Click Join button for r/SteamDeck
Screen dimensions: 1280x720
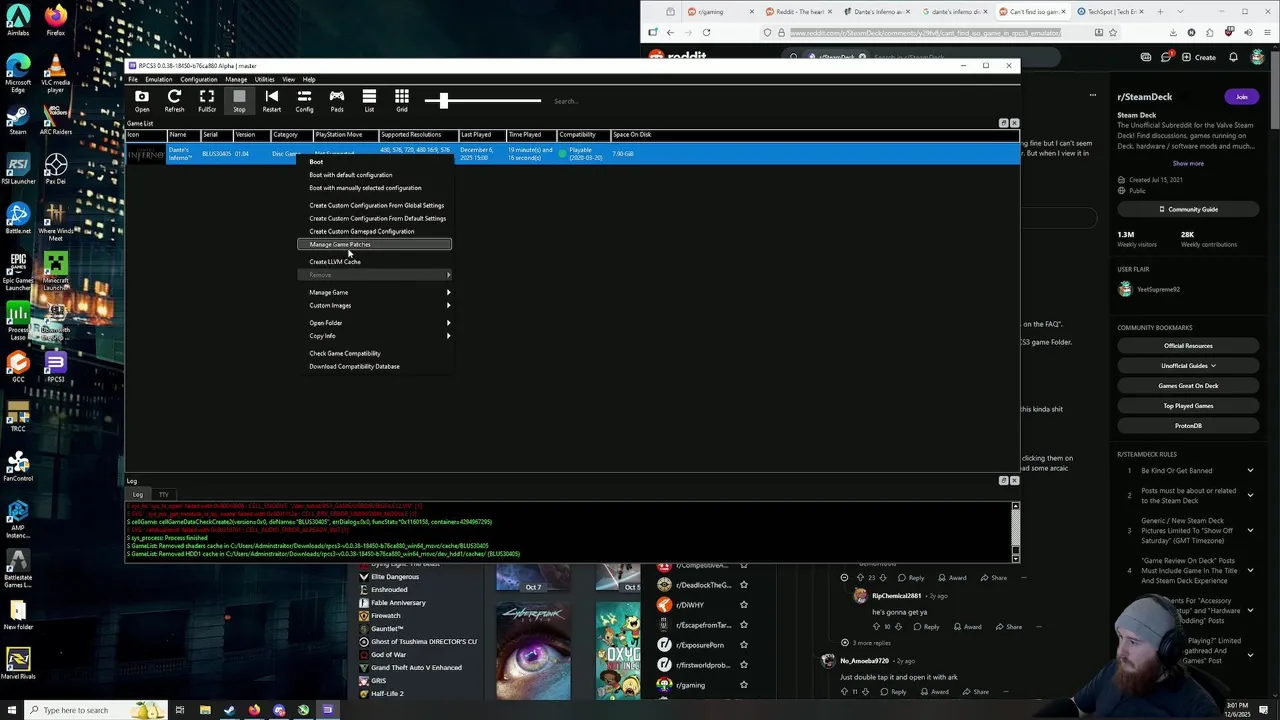pos(1242,97)
